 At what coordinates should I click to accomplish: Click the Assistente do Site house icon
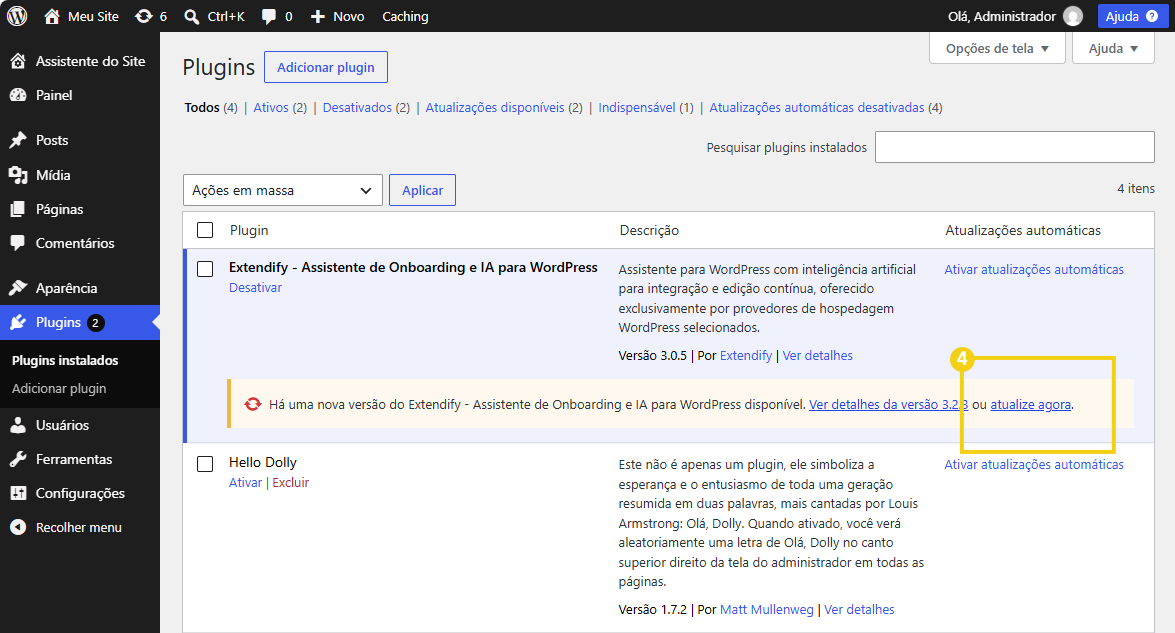tap(18, 61)
